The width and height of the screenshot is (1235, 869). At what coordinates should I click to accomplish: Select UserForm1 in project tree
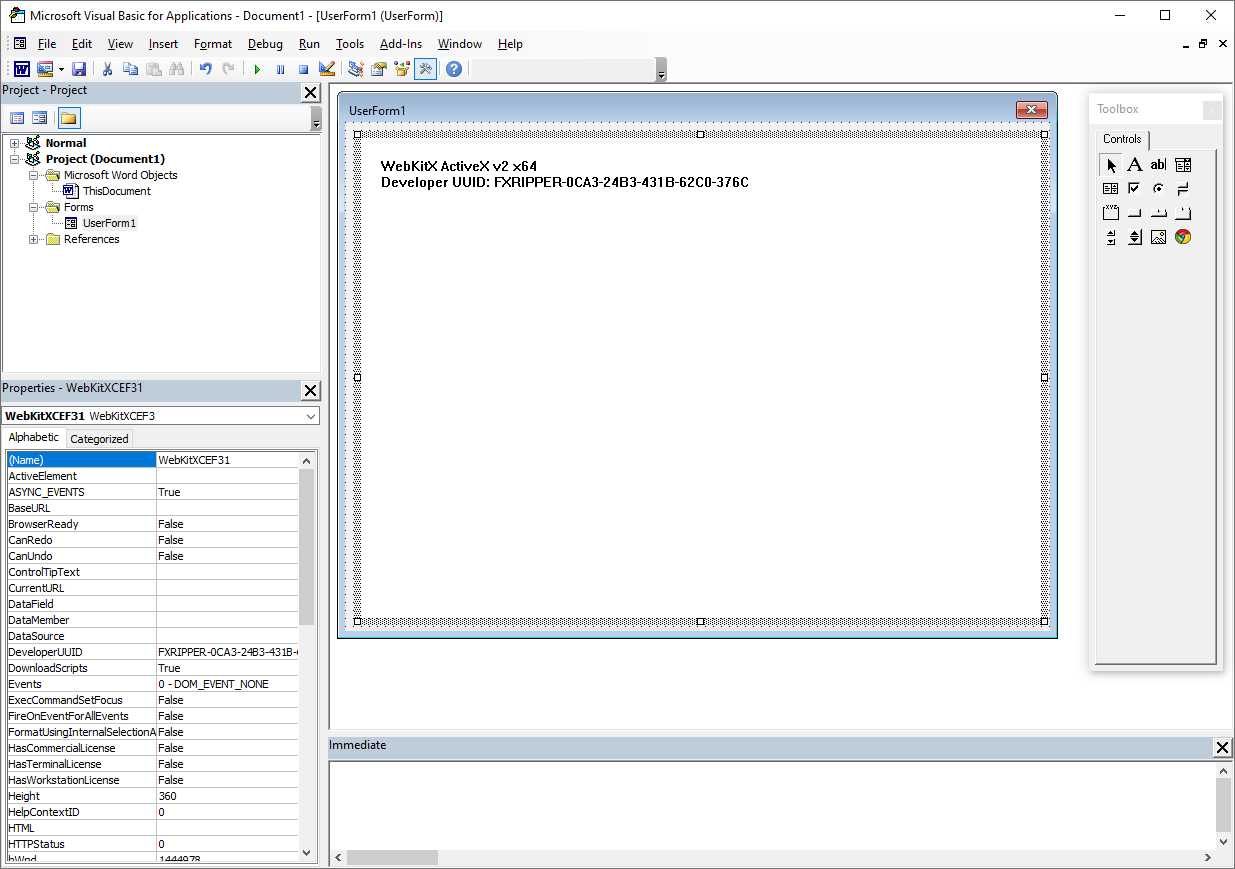[109, 223]
